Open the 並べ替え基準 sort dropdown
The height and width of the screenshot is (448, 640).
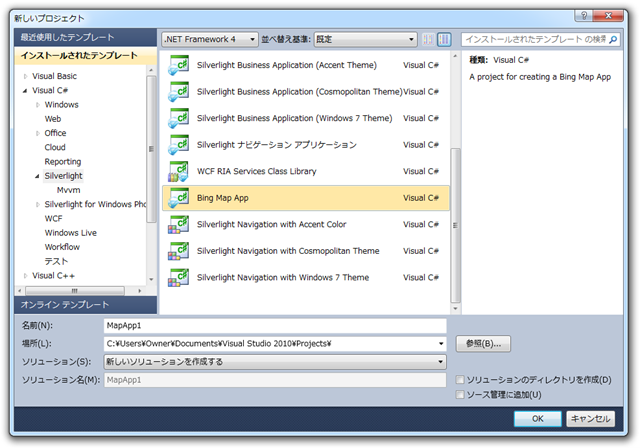(x=365, y=39)
